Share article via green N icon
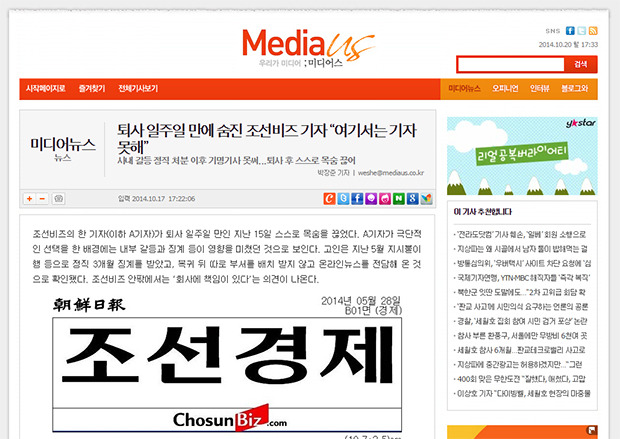The height and width of the screenshot is (439, 620). pos(399,198)
